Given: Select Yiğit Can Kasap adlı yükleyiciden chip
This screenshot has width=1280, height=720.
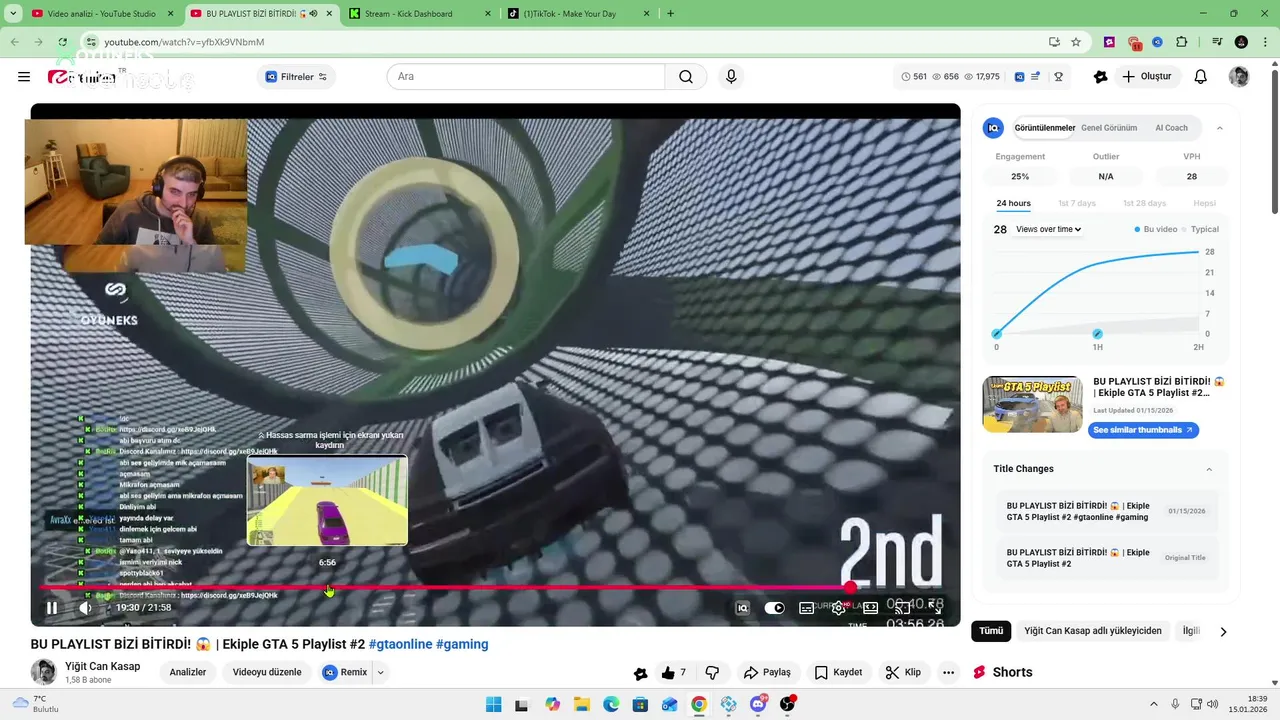Looking at the screenshot, I should [1093, 631].
